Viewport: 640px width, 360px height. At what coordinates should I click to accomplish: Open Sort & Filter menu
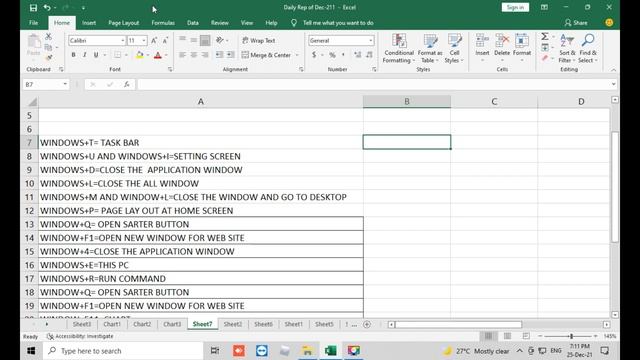tap(567, 49)
